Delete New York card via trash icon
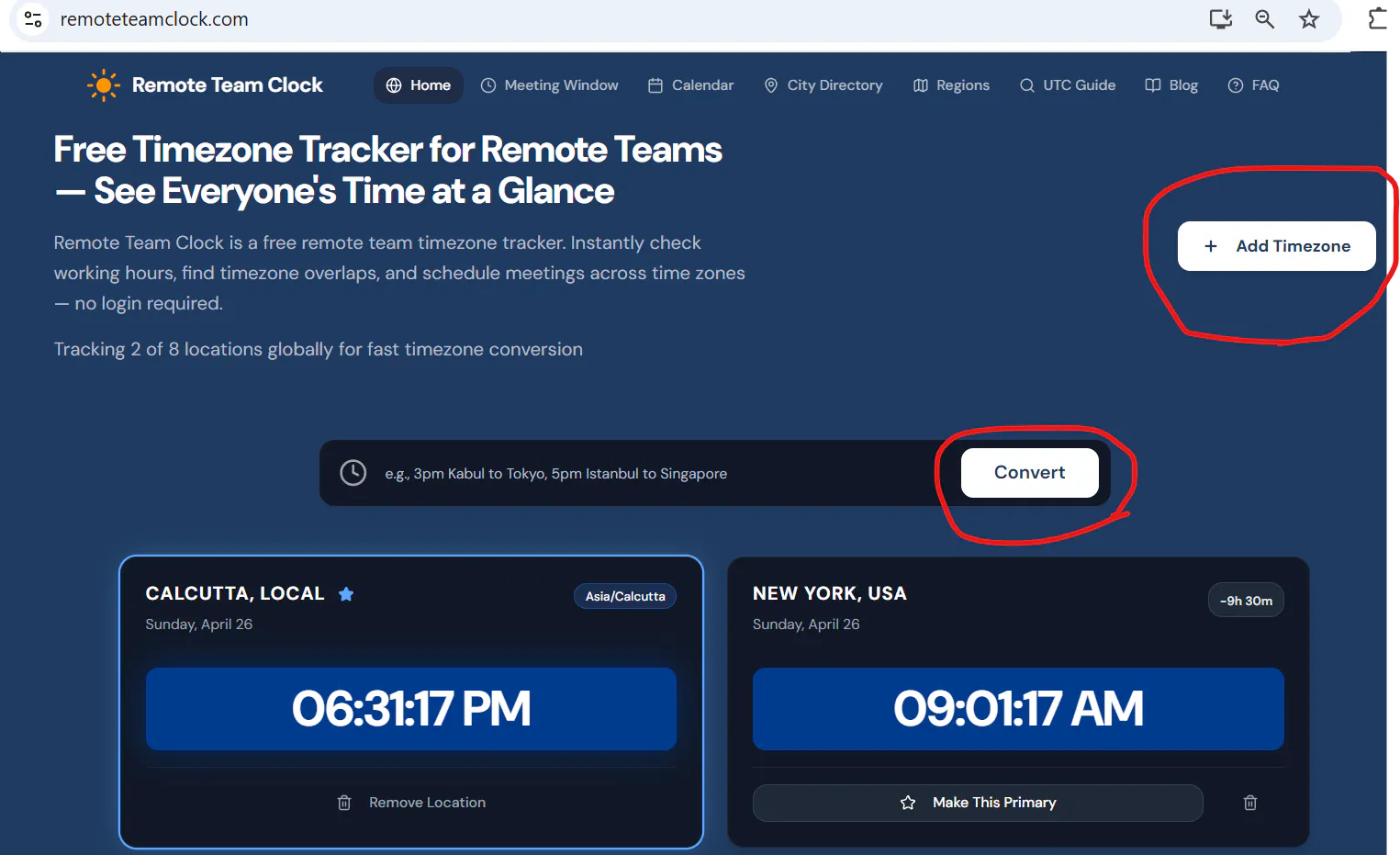This screenshot has height=855, width=1400. pyautogui.click(x=1250, y=803)
